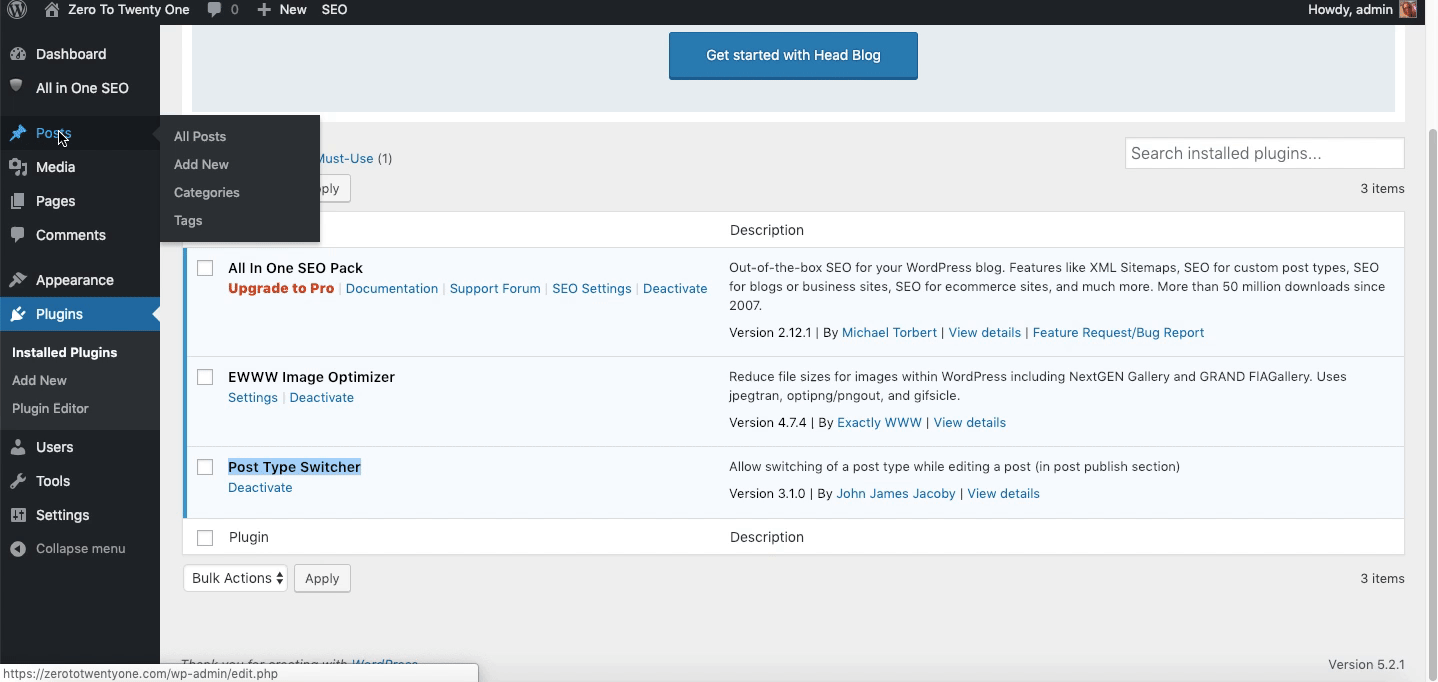Open the Support Forum link
This screenshot has width=1438, height=682.
click(x=495, y=288)
